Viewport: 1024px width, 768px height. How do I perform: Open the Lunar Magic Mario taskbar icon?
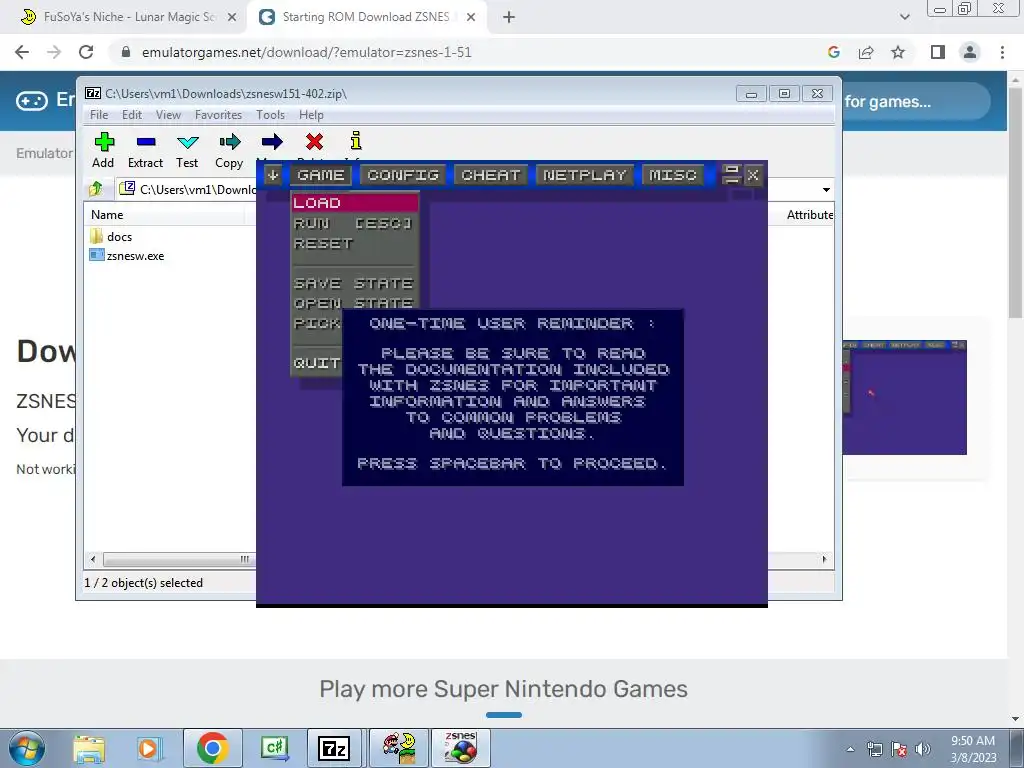click(399, 748)
